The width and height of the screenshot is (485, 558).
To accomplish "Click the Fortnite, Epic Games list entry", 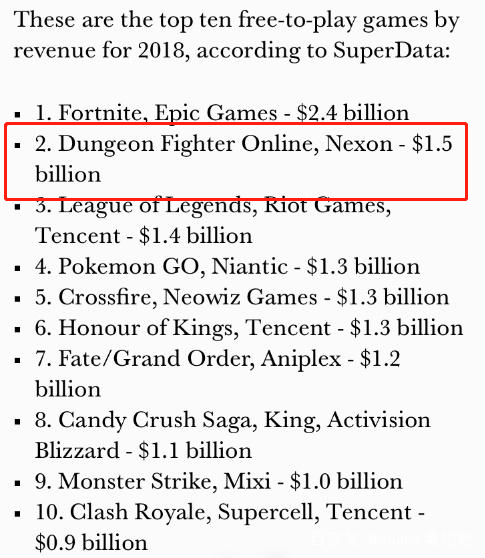I will [x=222, y=113].
